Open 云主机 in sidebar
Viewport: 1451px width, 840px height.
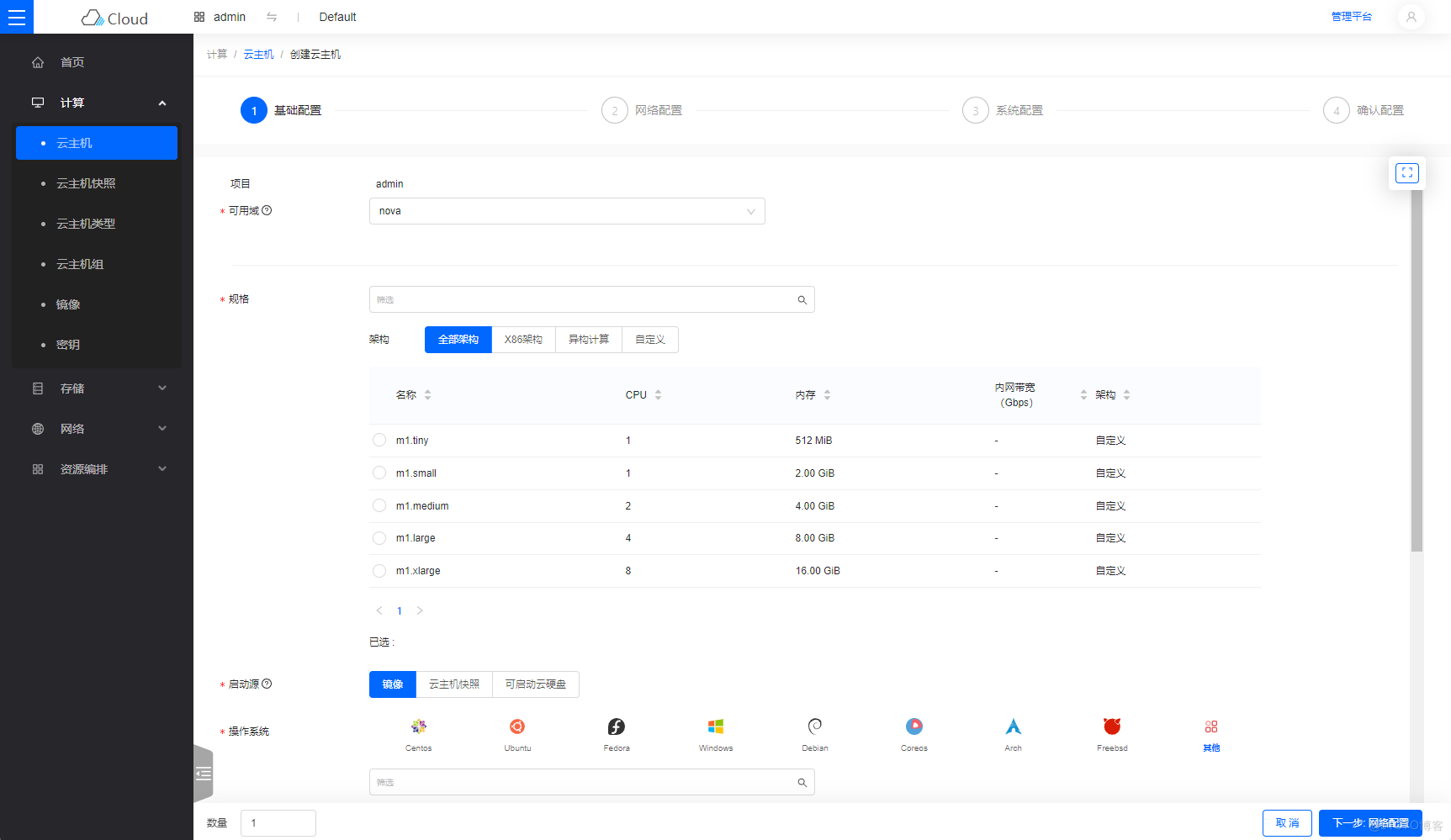click(x=97, y=143)
